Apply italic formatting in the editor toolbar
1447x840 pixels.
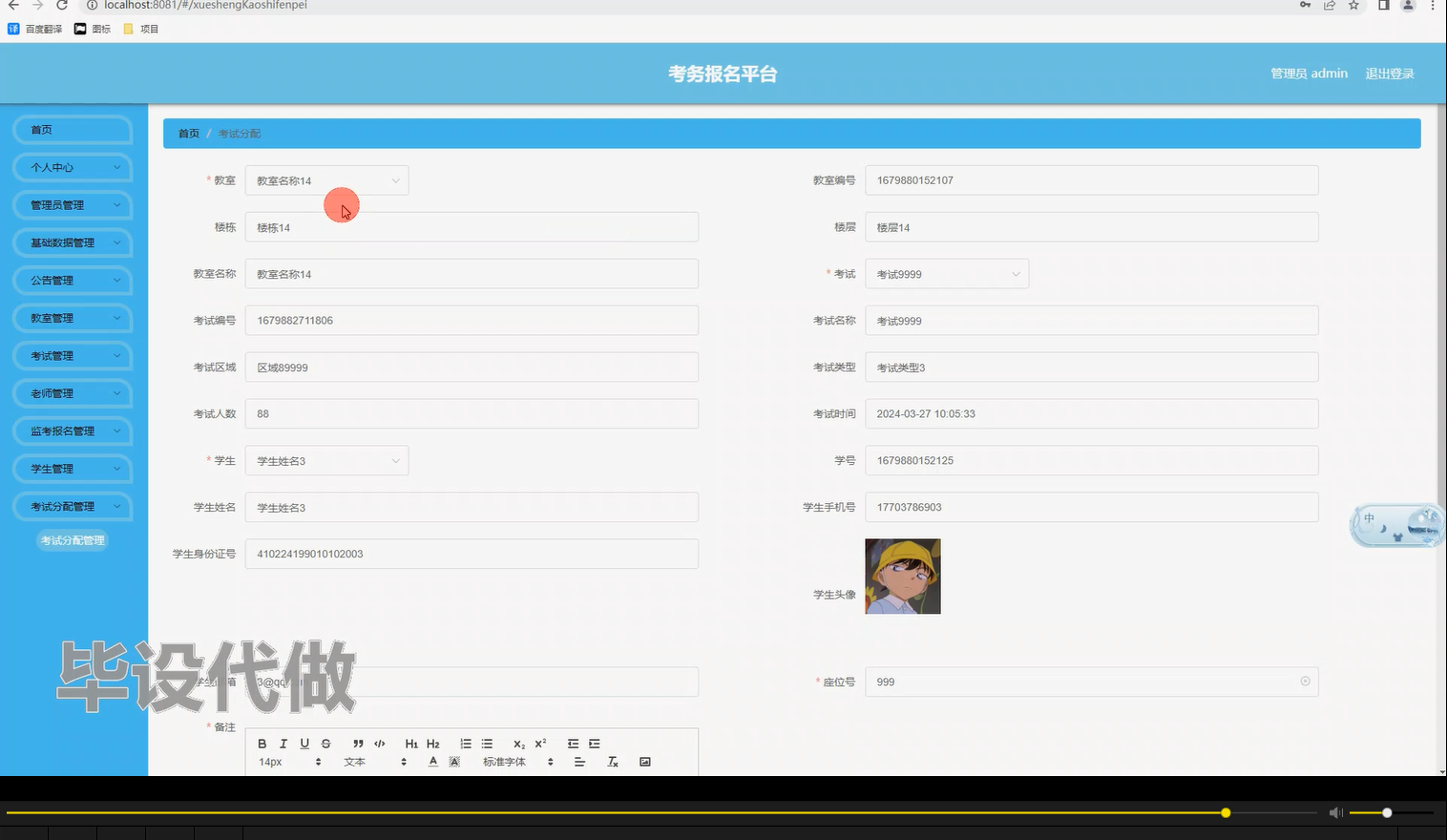coord(283,744)
